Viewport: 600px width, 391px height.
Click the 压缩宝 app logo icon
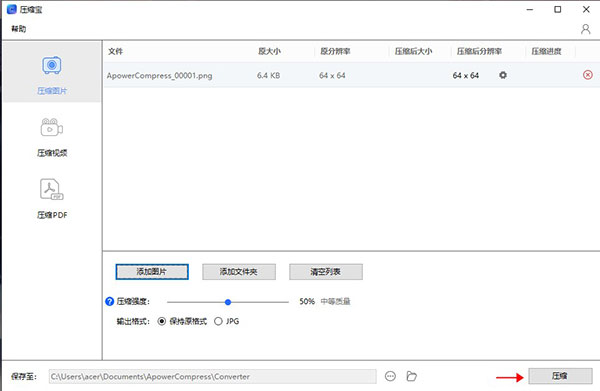(12, 9)
